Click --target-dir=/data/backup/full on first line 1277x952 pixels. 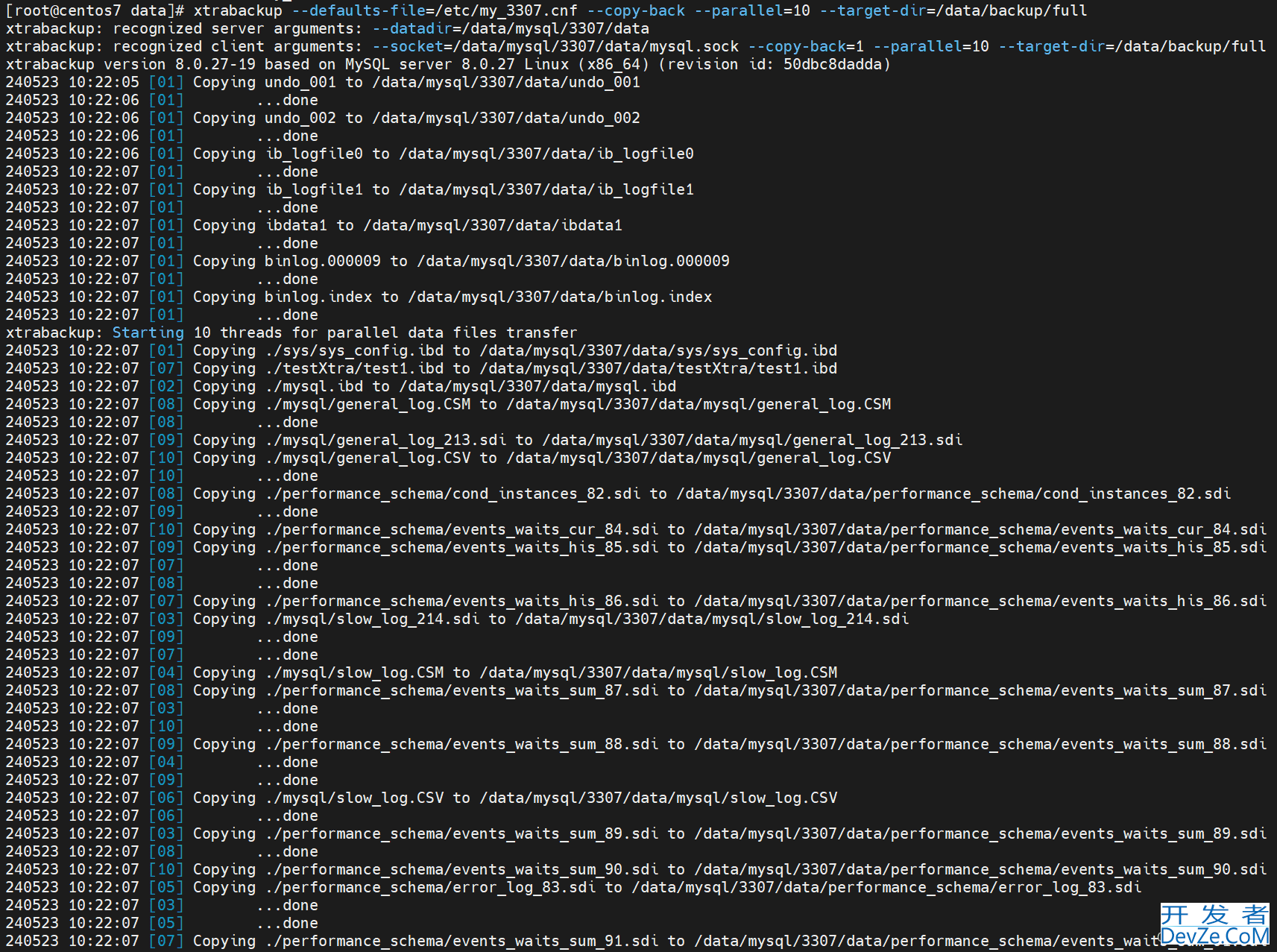tap(953, 10)
